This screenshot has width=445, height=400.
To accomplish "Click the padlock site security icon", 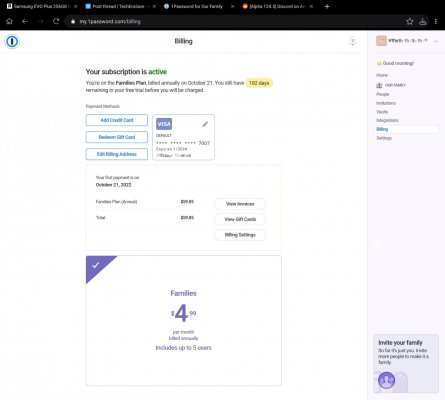I will 73,21.
